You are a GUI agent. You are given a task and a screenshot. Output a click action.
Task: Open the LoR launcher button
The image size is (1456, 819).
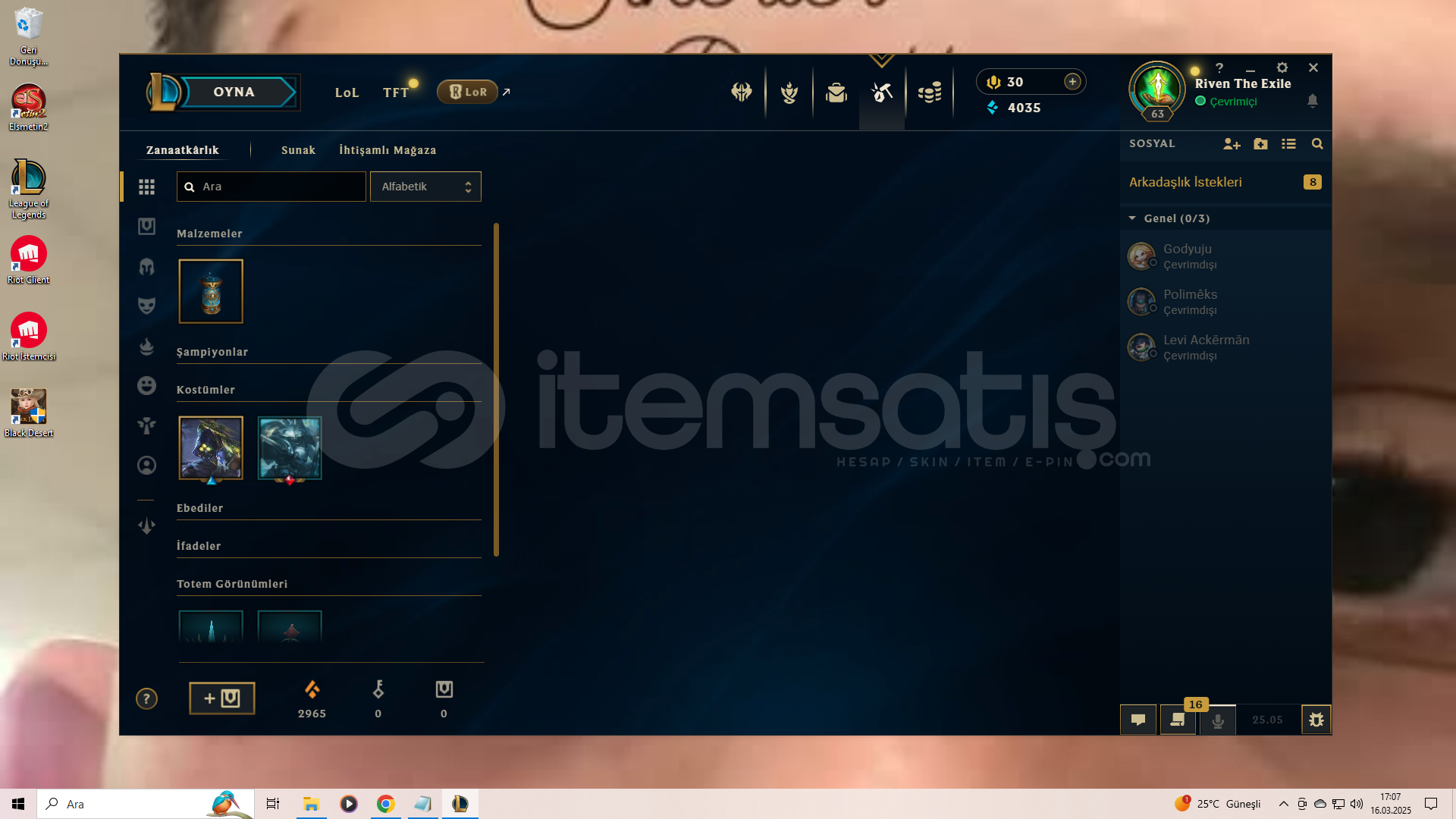(x=467, y=92)
